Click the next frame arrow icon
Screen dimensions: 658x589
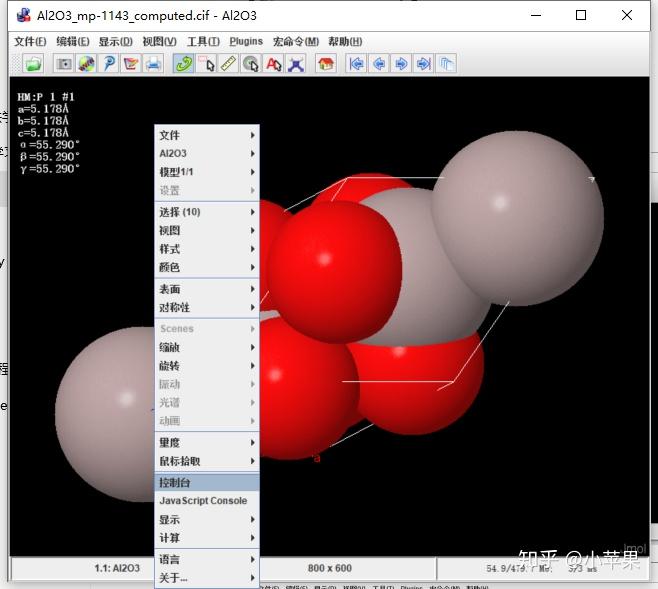(401, 63)
